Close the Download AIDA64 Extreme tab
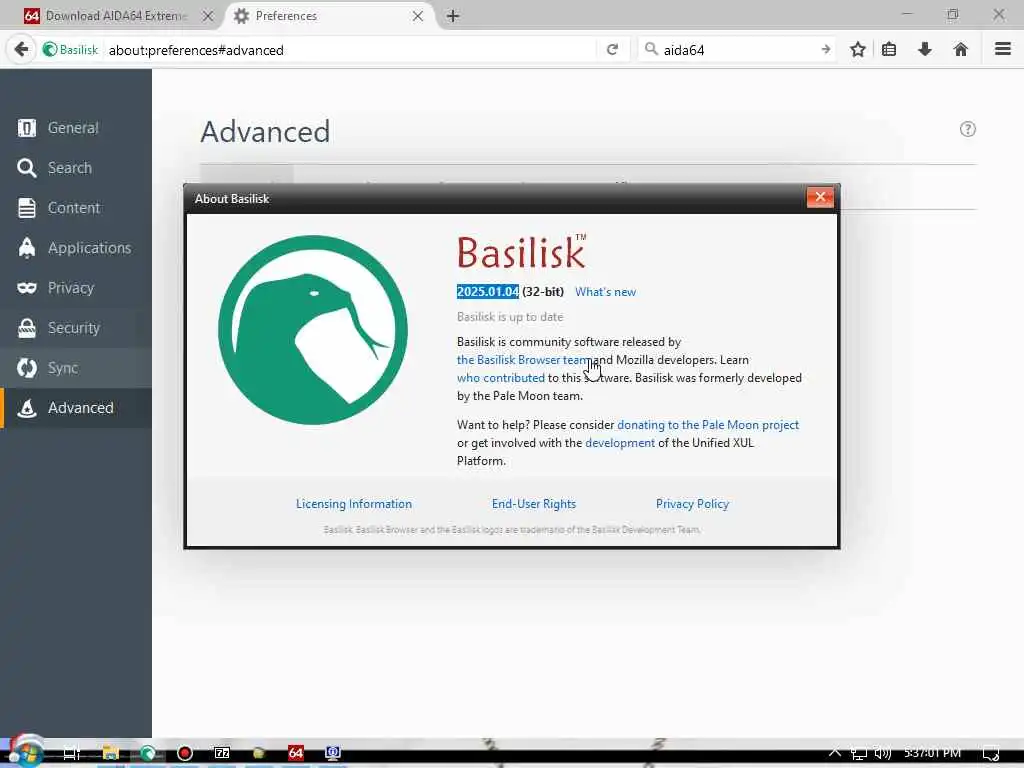 [x=208, y=16]
